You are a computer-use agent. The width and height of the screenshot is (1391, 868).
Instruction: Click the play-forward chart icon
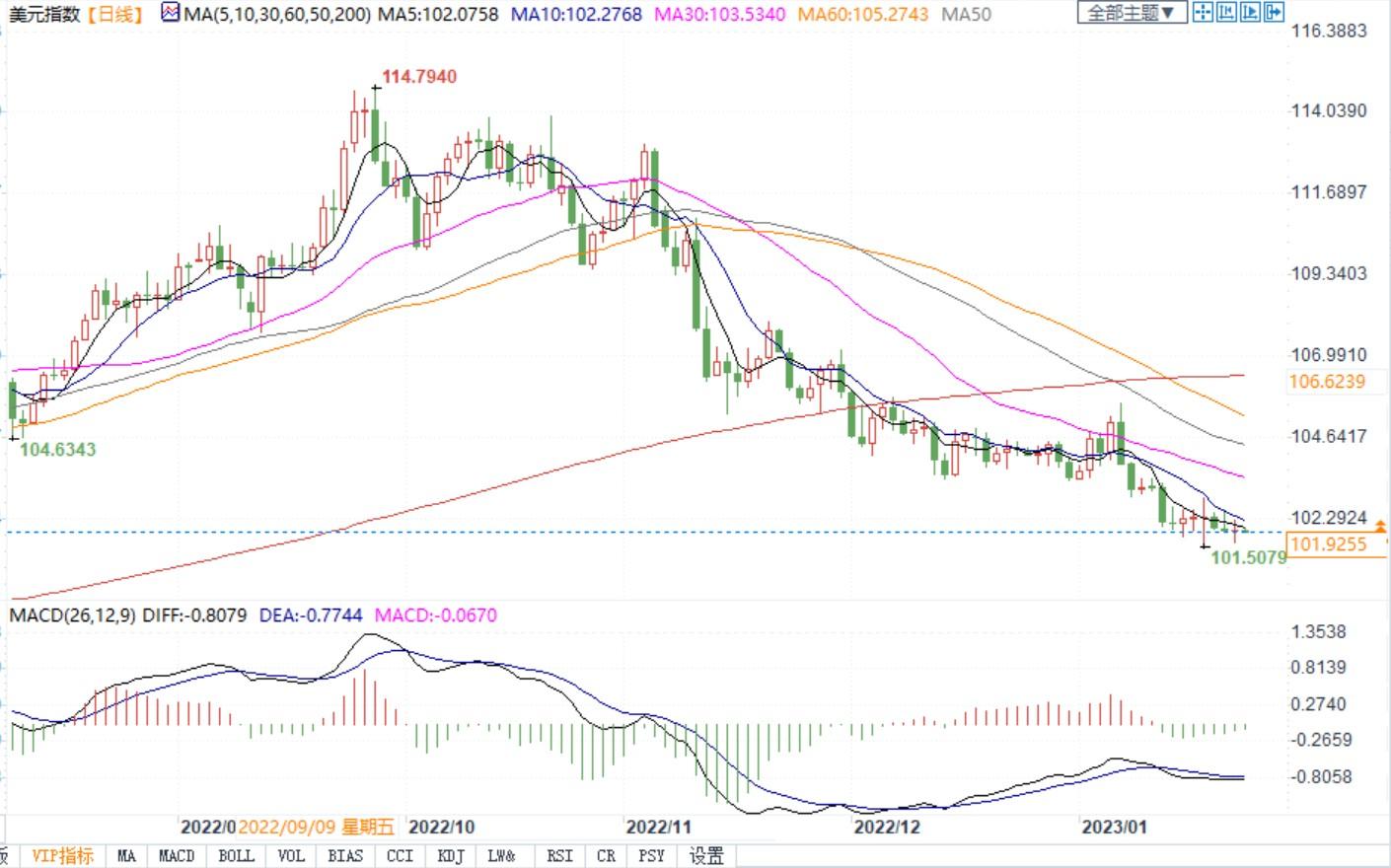click(x=1250, y=13)
